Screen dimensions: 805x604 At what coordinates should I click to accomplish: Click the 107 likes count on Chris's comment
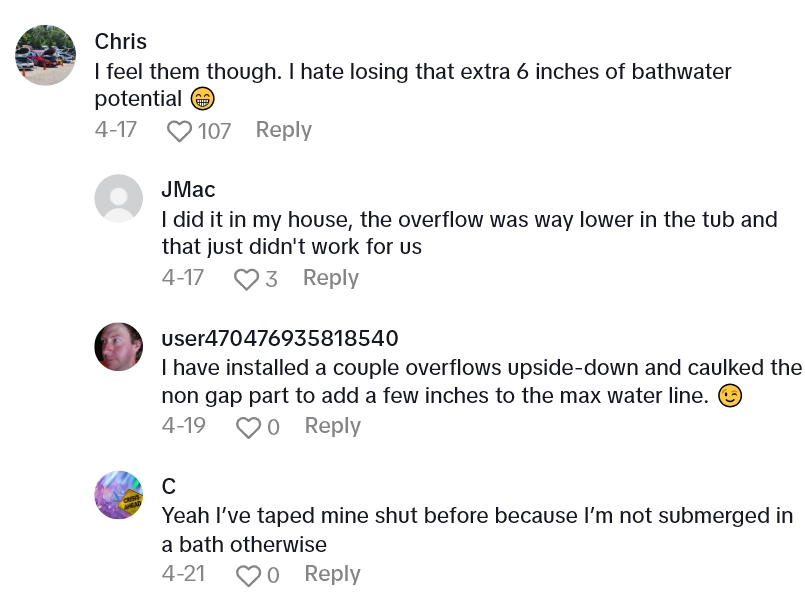coord(214,131)
